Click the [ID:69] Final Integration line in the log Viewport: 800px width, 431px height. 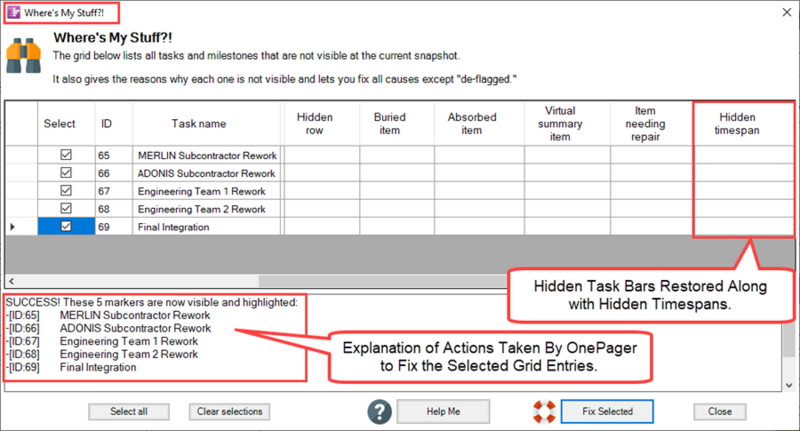click(71, 367)
